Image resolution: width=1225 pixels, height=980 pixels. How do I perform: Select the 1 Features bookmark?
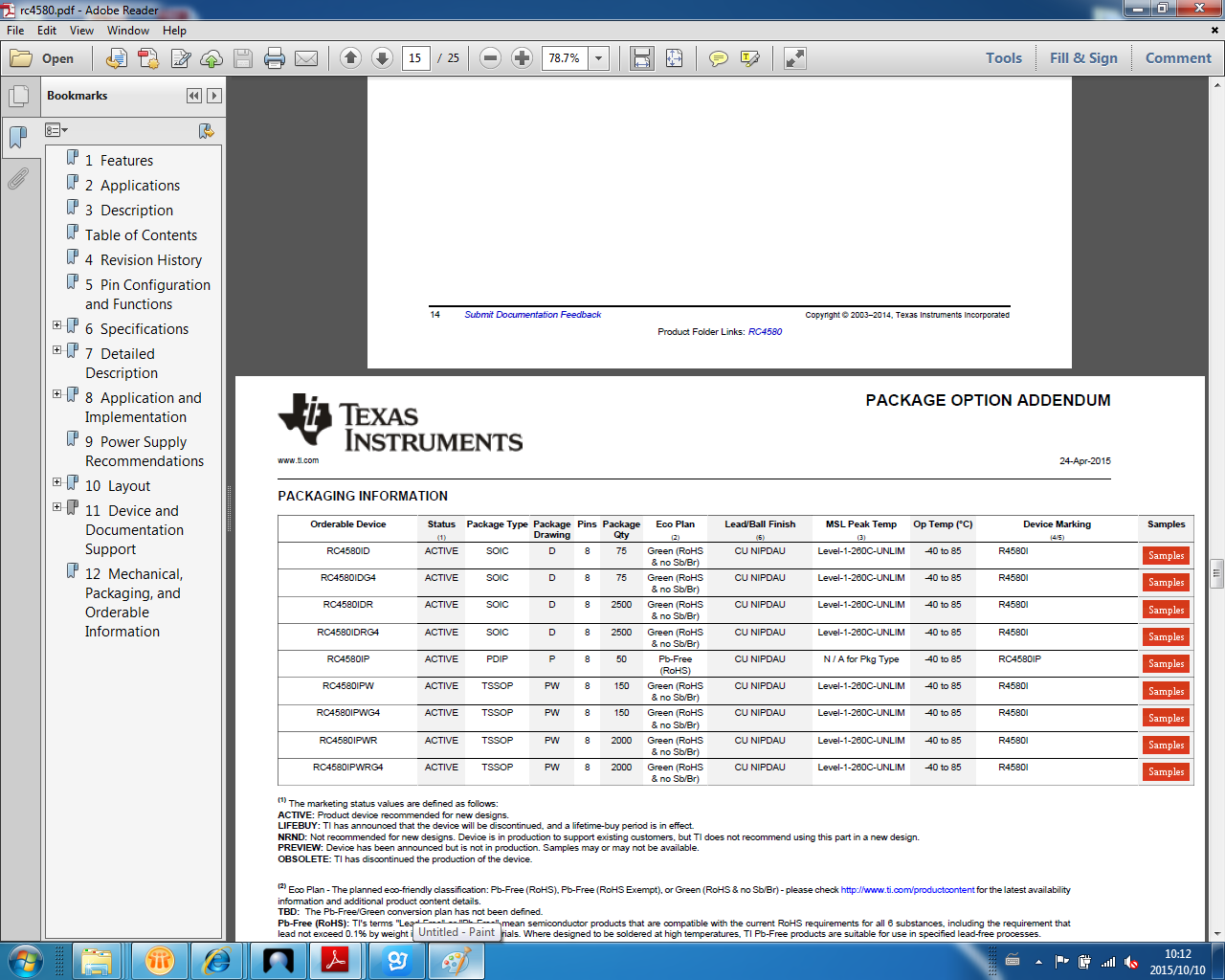tap(119, 161)
